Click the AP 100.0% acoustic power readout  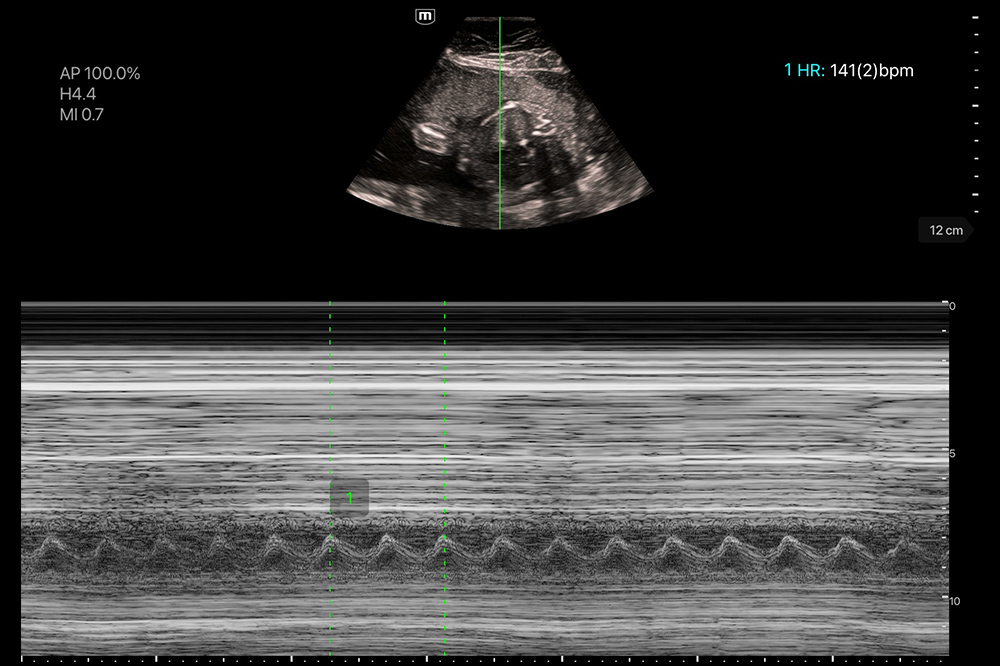click(100, 74)
